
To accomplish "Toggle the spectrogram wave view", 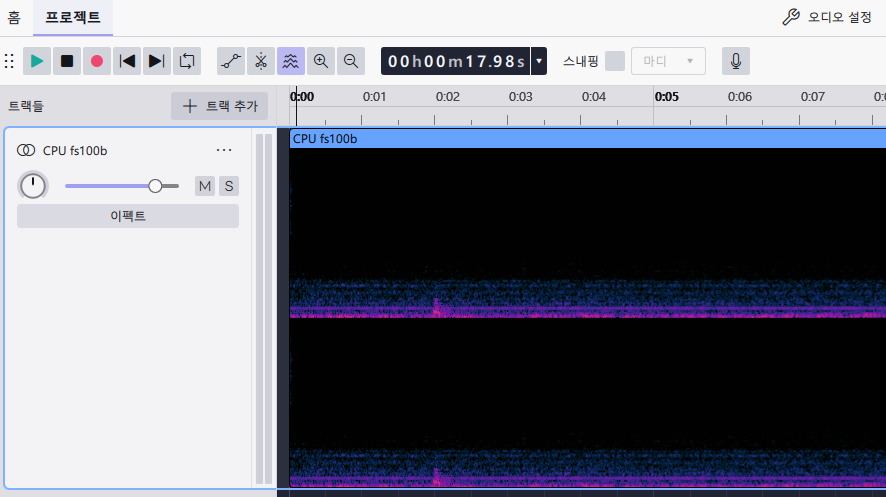I will (x=290, y=61).
